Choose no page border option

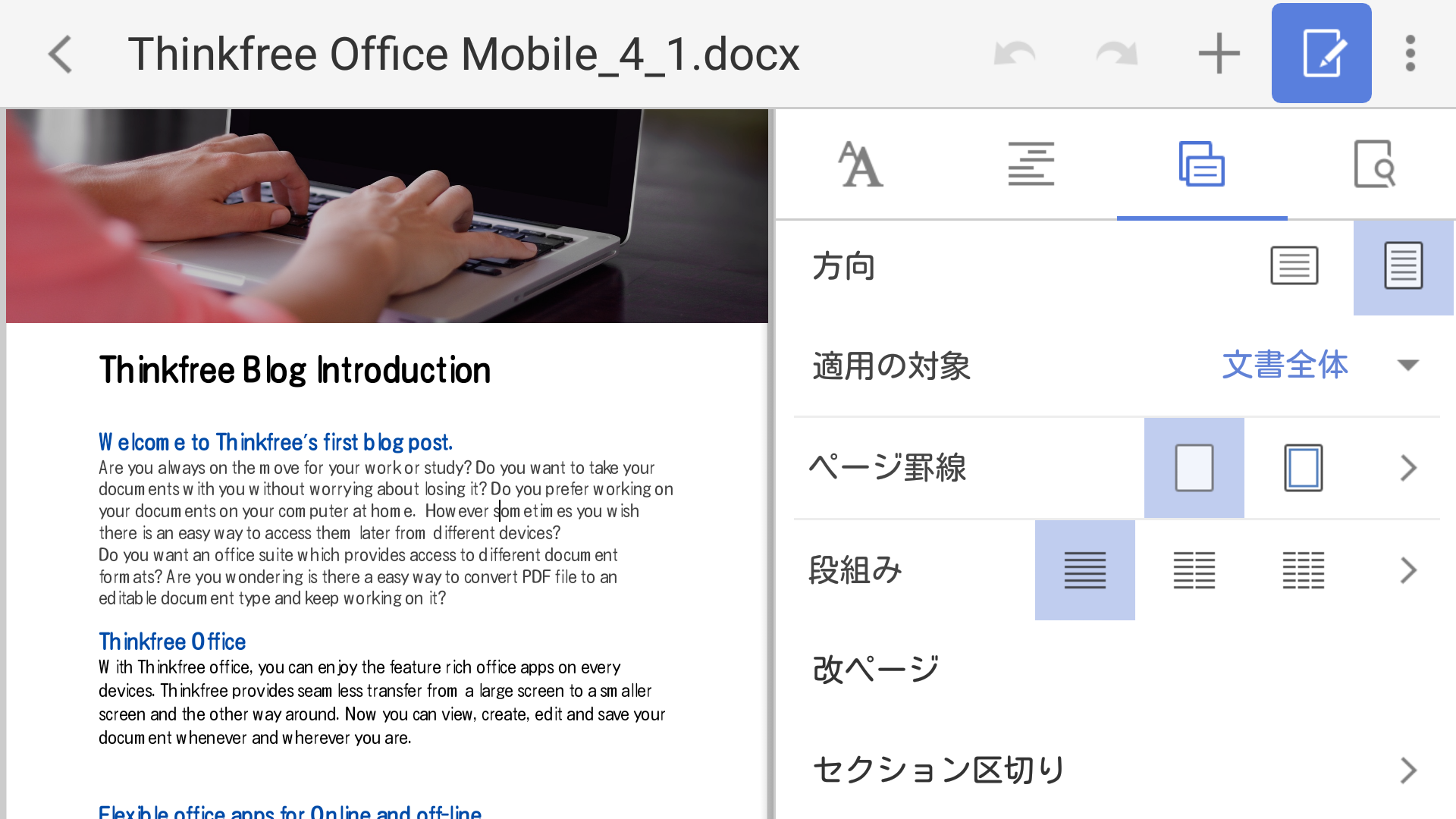1194,468
